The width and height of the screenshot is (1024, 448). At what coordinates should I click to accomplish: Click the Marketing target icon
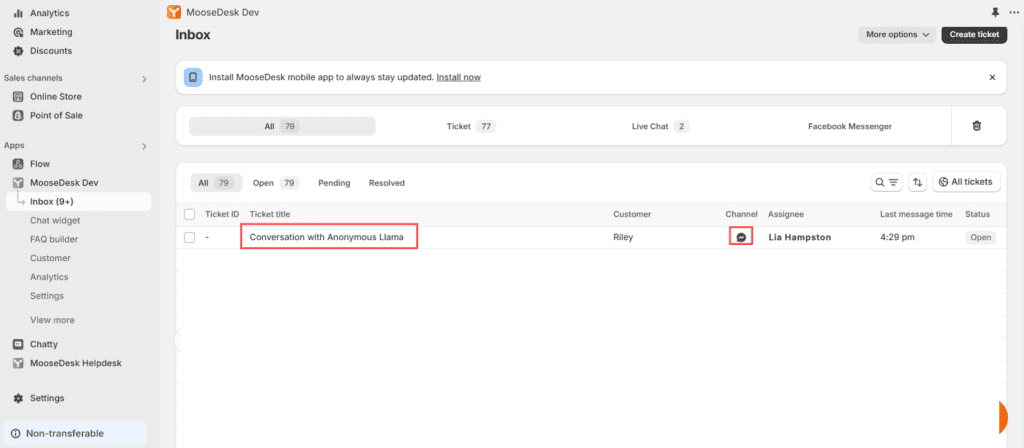(x=18, y=32)
